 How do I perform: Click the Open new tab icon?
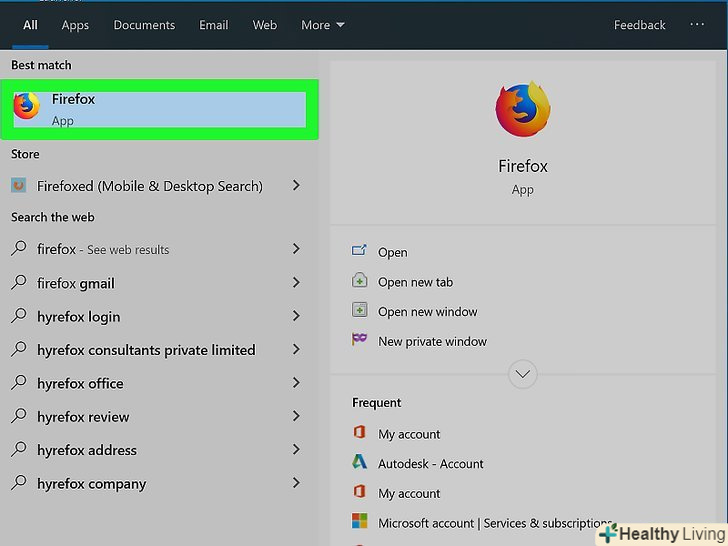pyautogui.click(x=360, y=282)
